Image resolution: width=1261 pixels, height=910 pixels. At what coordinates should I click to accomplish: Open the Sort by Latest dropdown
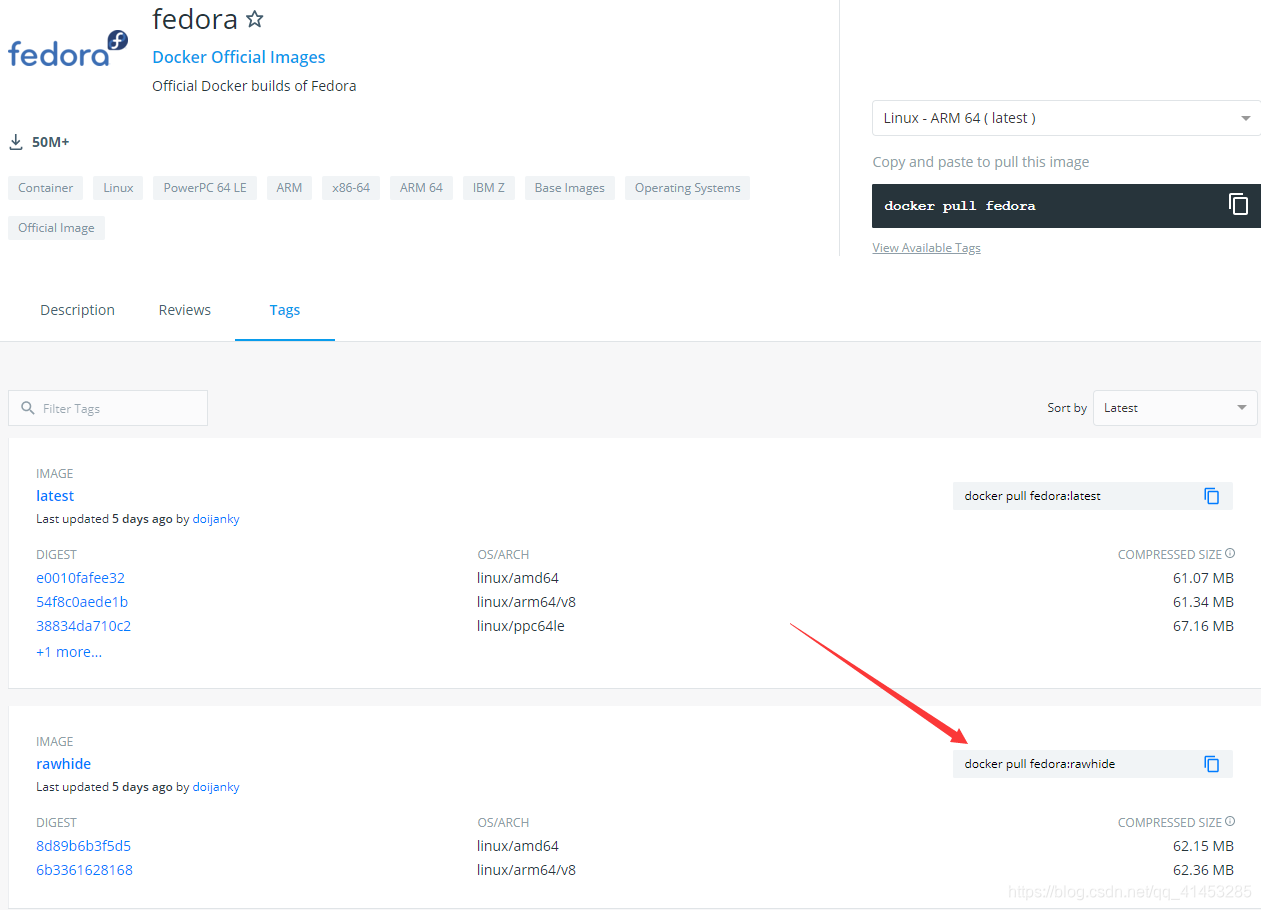1175,408
